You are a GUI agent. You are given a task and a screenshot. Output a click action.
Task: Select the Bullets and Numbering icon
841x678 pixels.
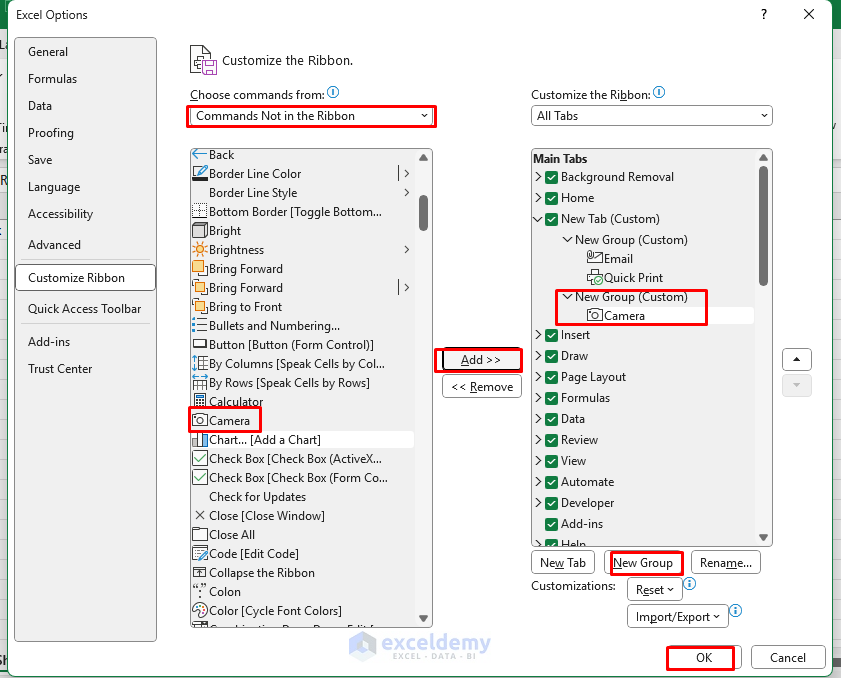pyautogui.click(x=200, y=326)
